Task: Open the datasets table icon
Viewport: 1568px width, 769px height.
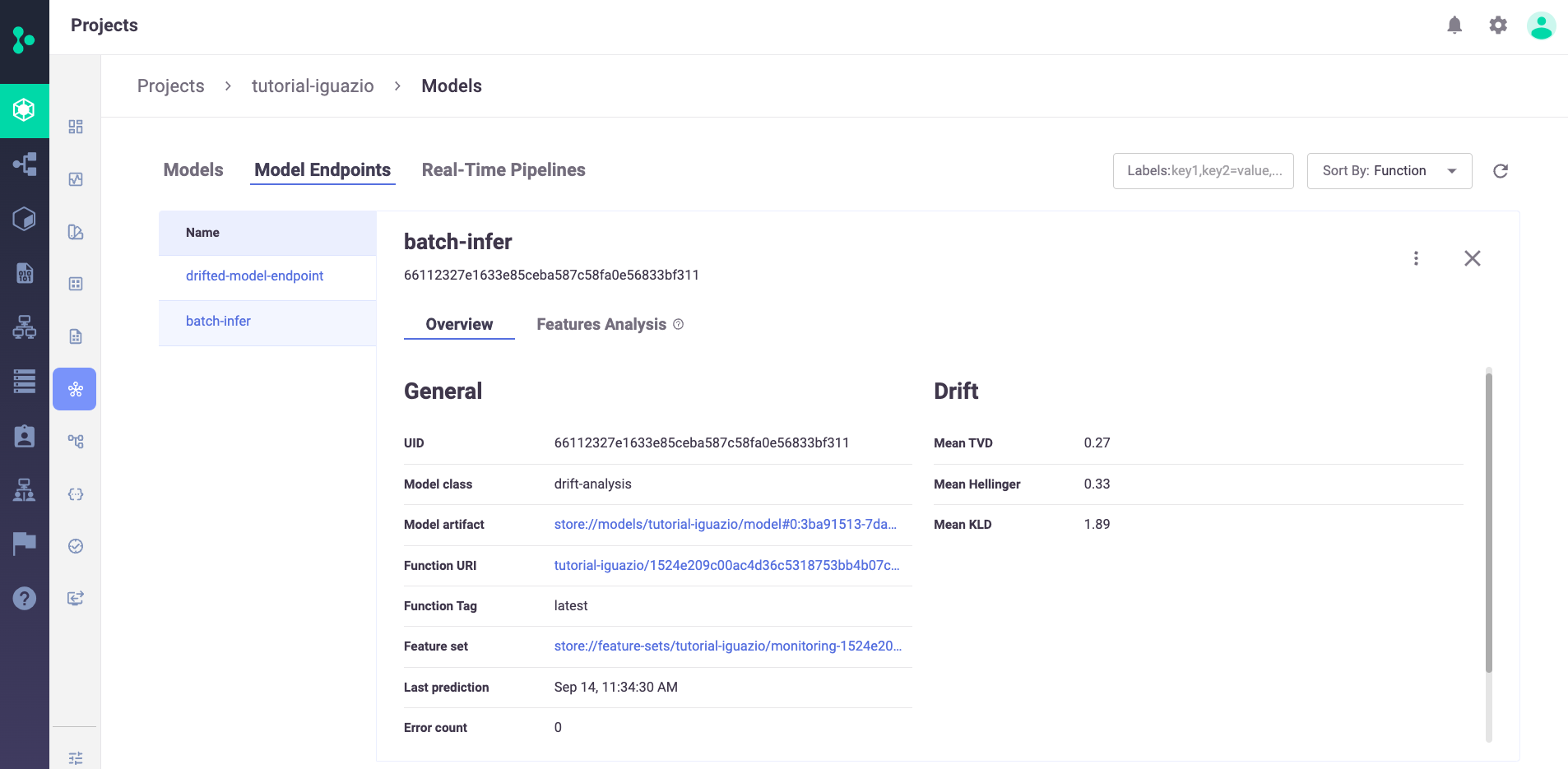Action: click(76, 284)
